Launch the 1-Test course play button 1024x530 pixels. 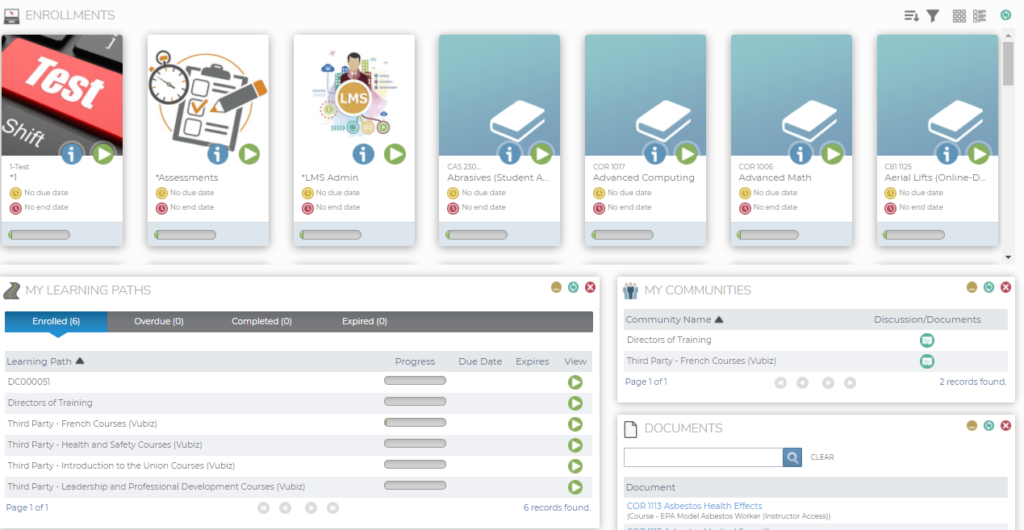coord(103,153)
